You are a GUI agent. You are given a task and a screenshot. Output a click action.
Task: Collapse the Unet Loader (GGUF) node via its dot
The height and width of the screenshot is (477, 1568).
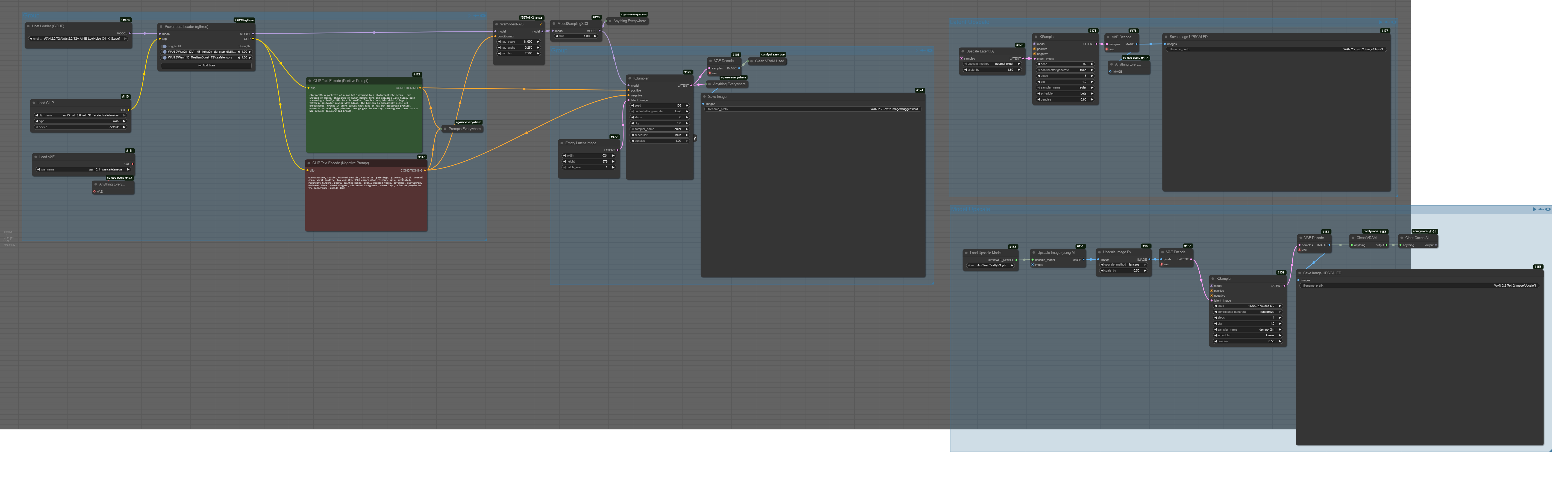tap(29, 26)
